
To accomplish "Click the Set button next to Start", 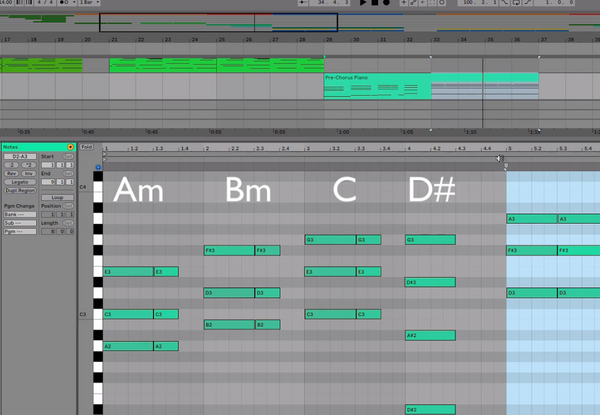I will pyautogui.click(x=65, y=155).
